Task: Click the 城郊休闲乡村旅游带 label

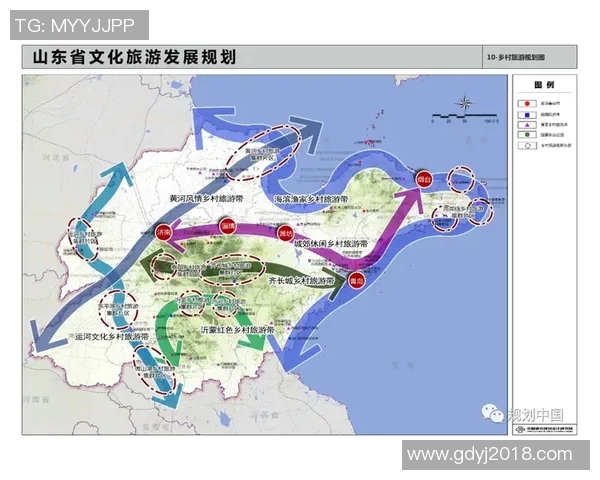Action: click(332, 243)
